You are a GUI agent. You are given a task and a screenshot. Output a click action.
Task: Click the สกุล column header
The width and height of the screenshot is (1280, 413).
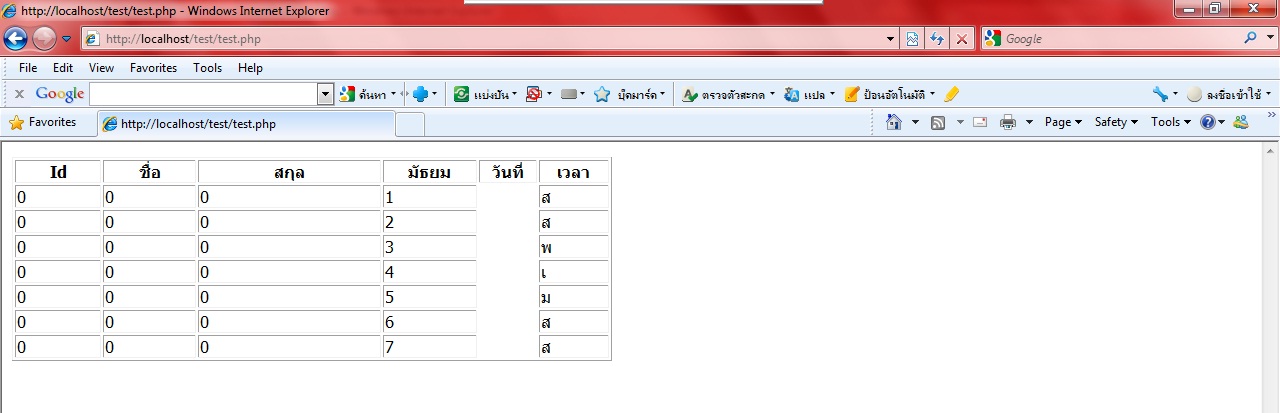click(x=289, y=172)
